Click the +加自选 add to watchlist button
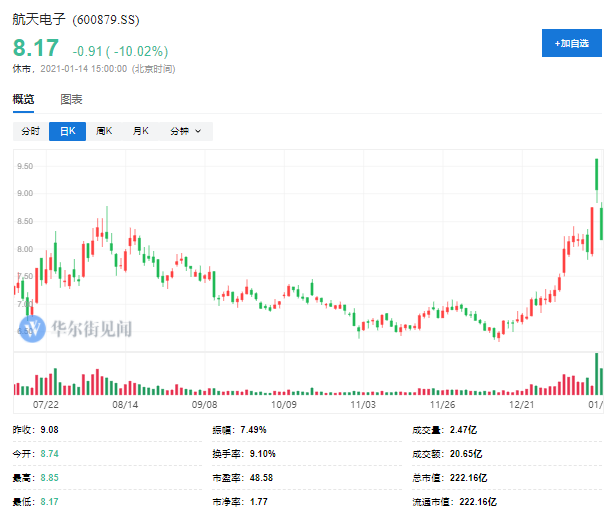 (572, 43)
